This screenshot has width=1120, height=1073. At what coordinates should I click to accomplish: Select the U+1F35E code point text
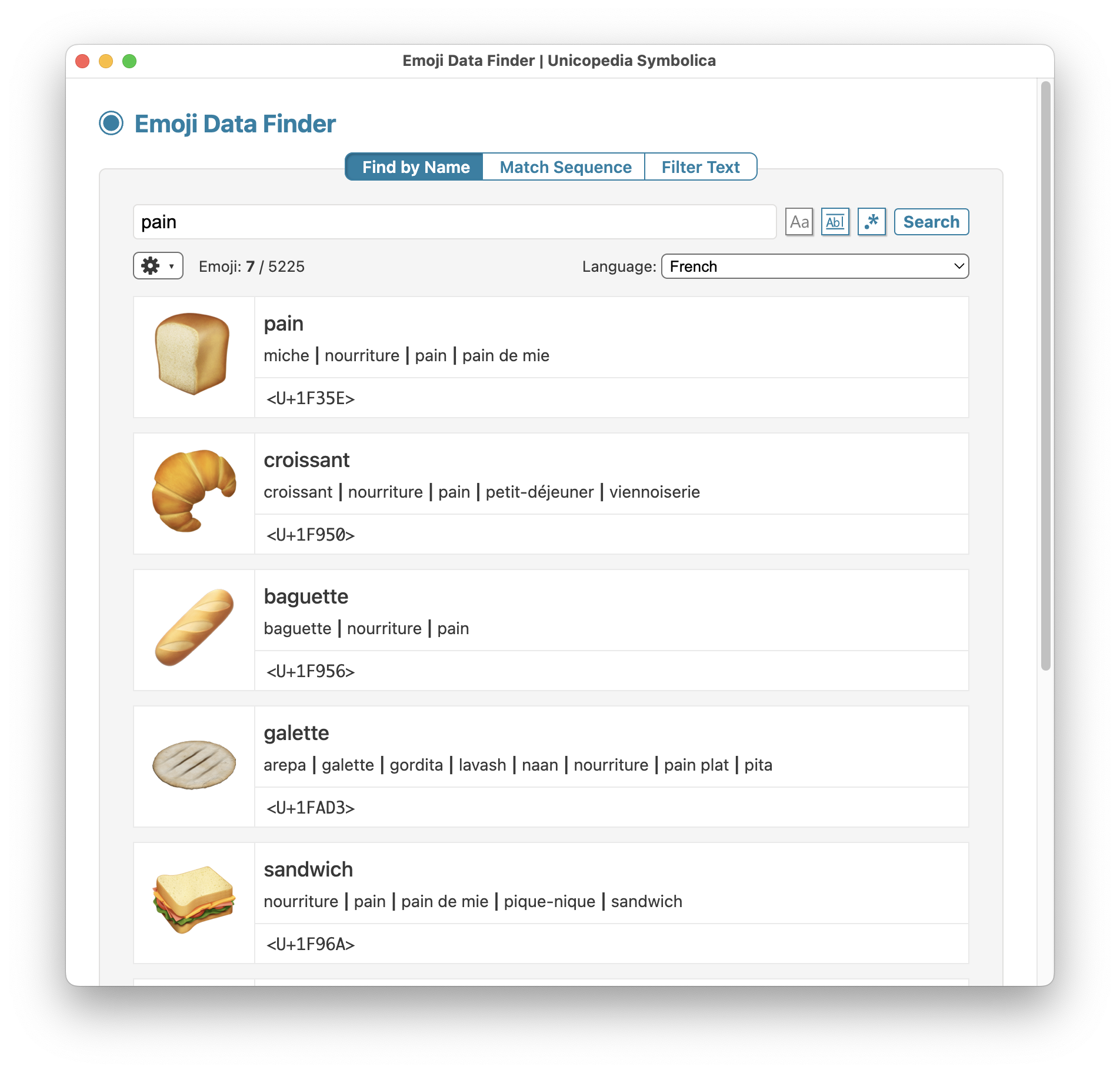[311, 398]
